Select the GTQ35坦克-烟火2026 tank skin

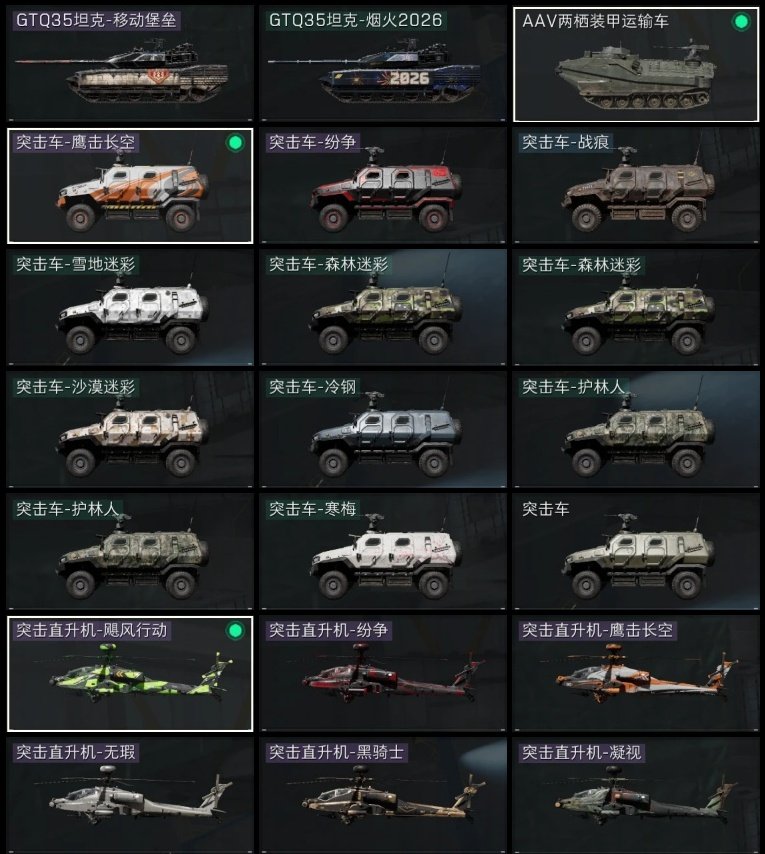coord(383,63)
